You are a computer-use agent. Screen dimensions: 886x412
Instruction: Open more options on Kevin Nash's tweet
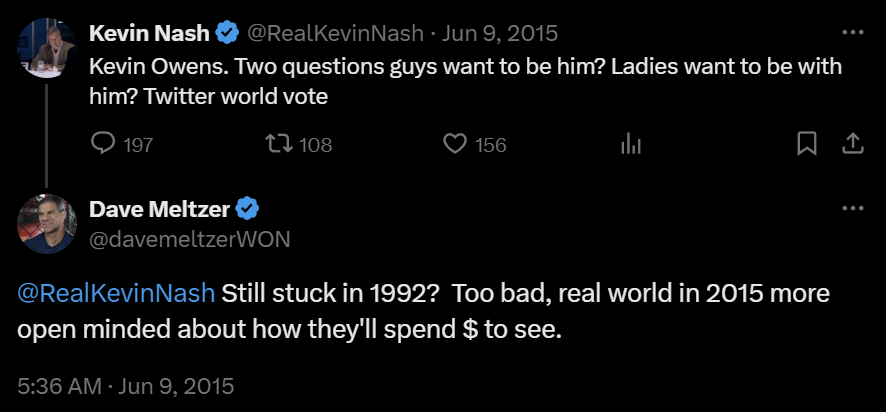coord(852,33)
